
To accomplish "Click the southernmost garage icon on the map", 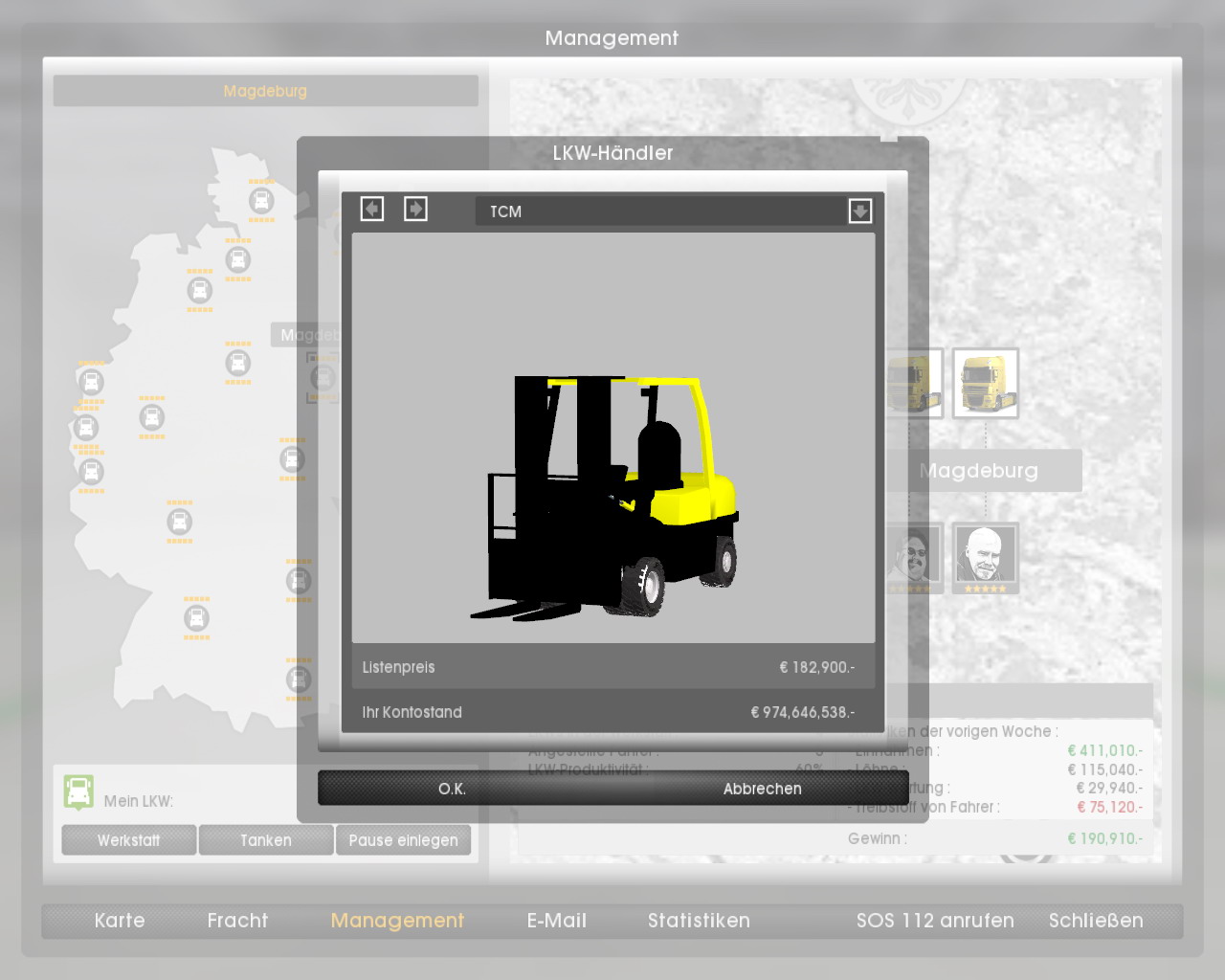I will (x=299, y=679).
